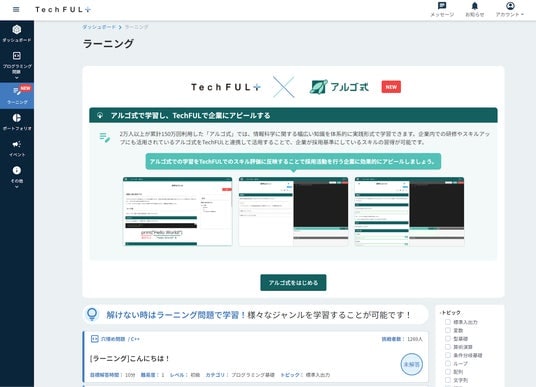Open the ポートフォリオ sidebar icon
536x387 pixels.
17,122
